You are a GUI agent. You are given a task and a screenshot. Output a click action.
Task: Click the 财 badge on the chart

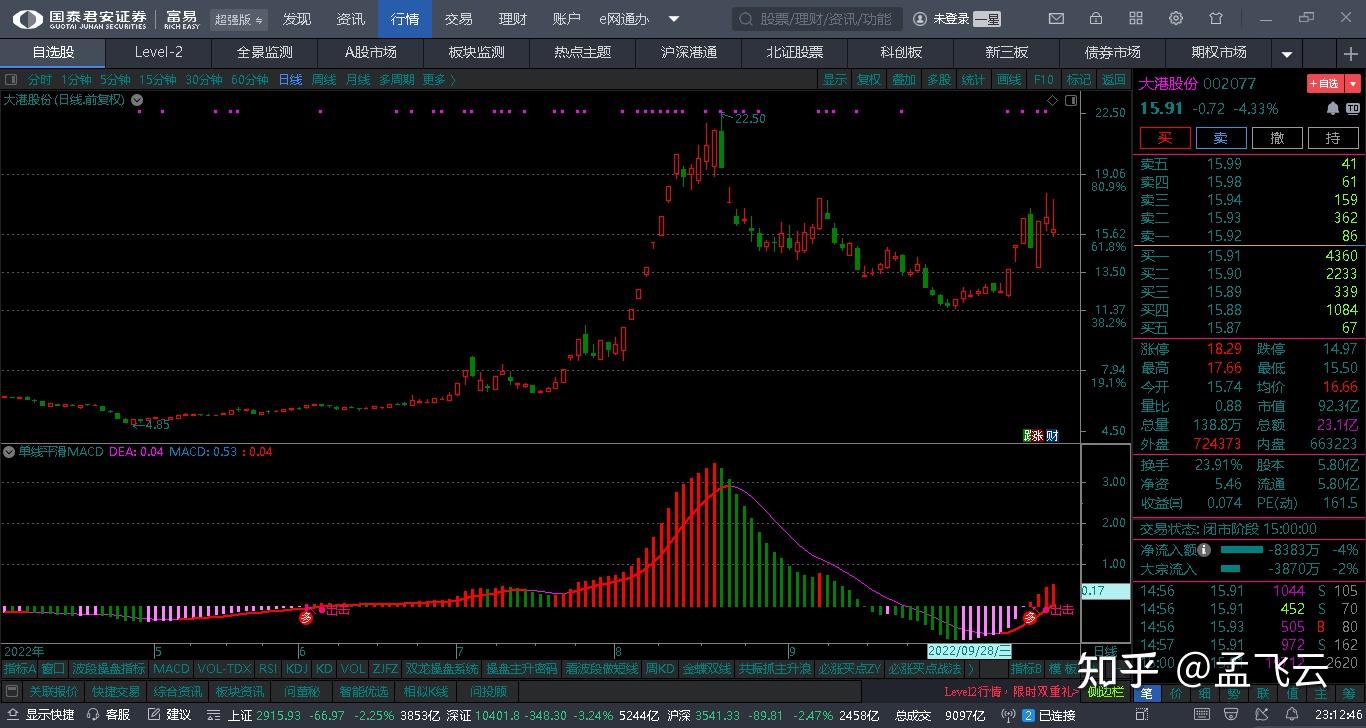pyautogui.click(x=1052, y=435)
